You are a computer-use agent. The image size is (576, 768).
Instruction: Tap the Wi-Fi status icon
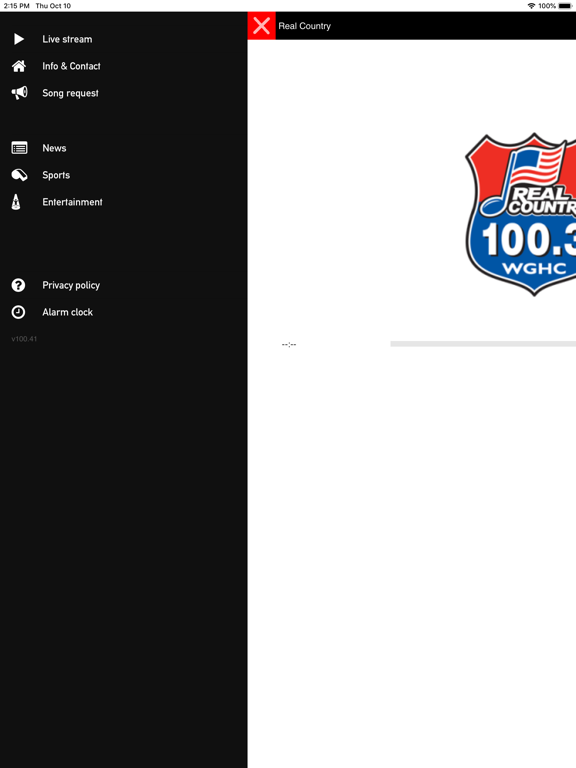531,6
